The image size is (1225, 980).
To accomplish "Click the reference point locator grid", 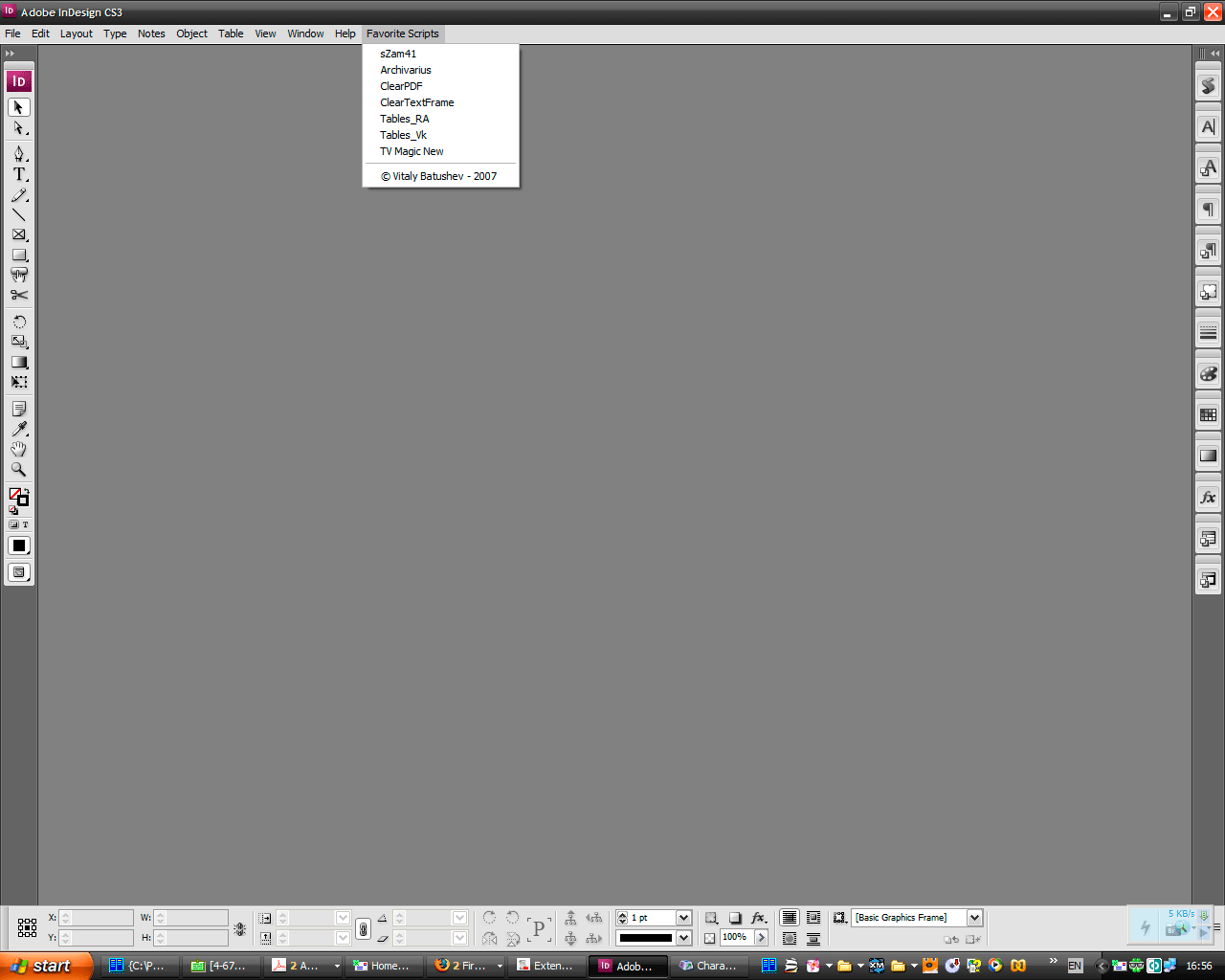I will pos(27,927).
